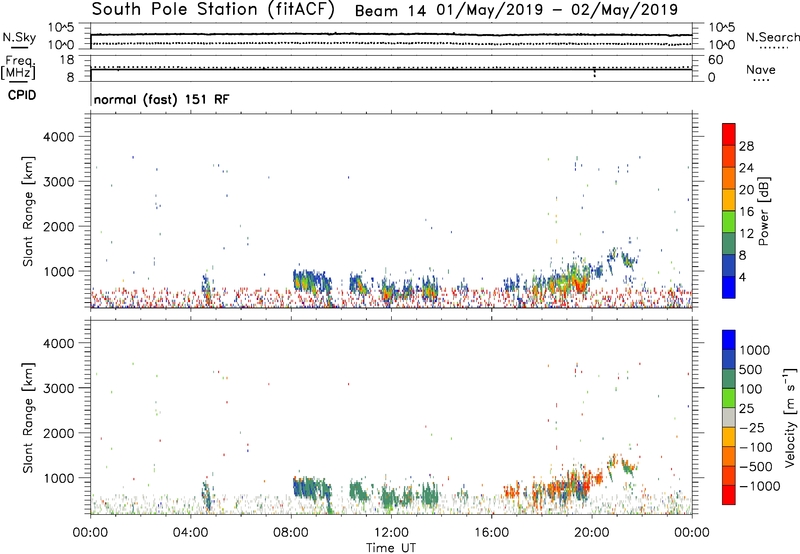Click the 'Time UT' axis label
The height and width of the screenshot is (554, 800).
391,548
